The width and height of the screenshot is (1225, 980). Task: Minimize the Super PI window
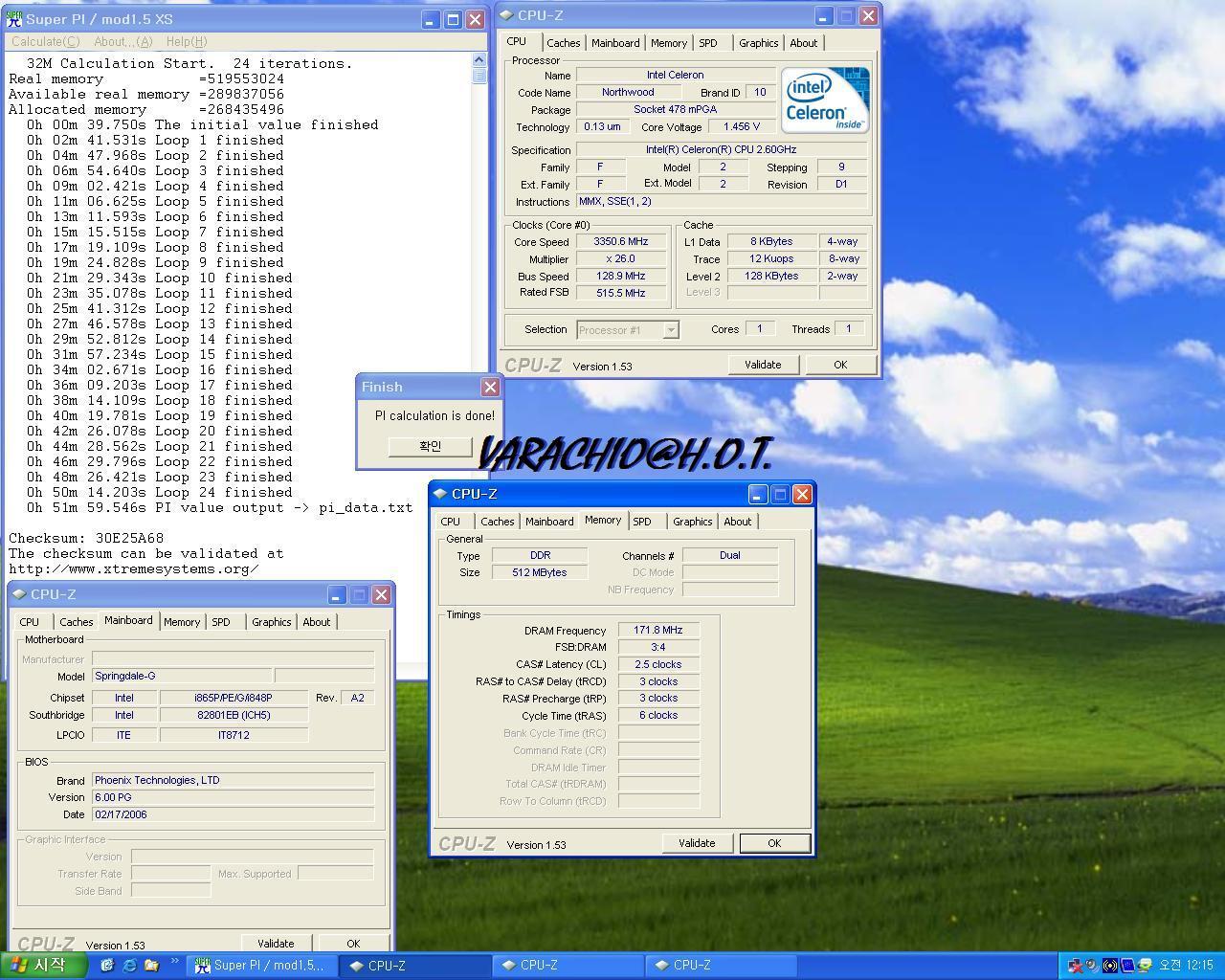click(430, 19)
